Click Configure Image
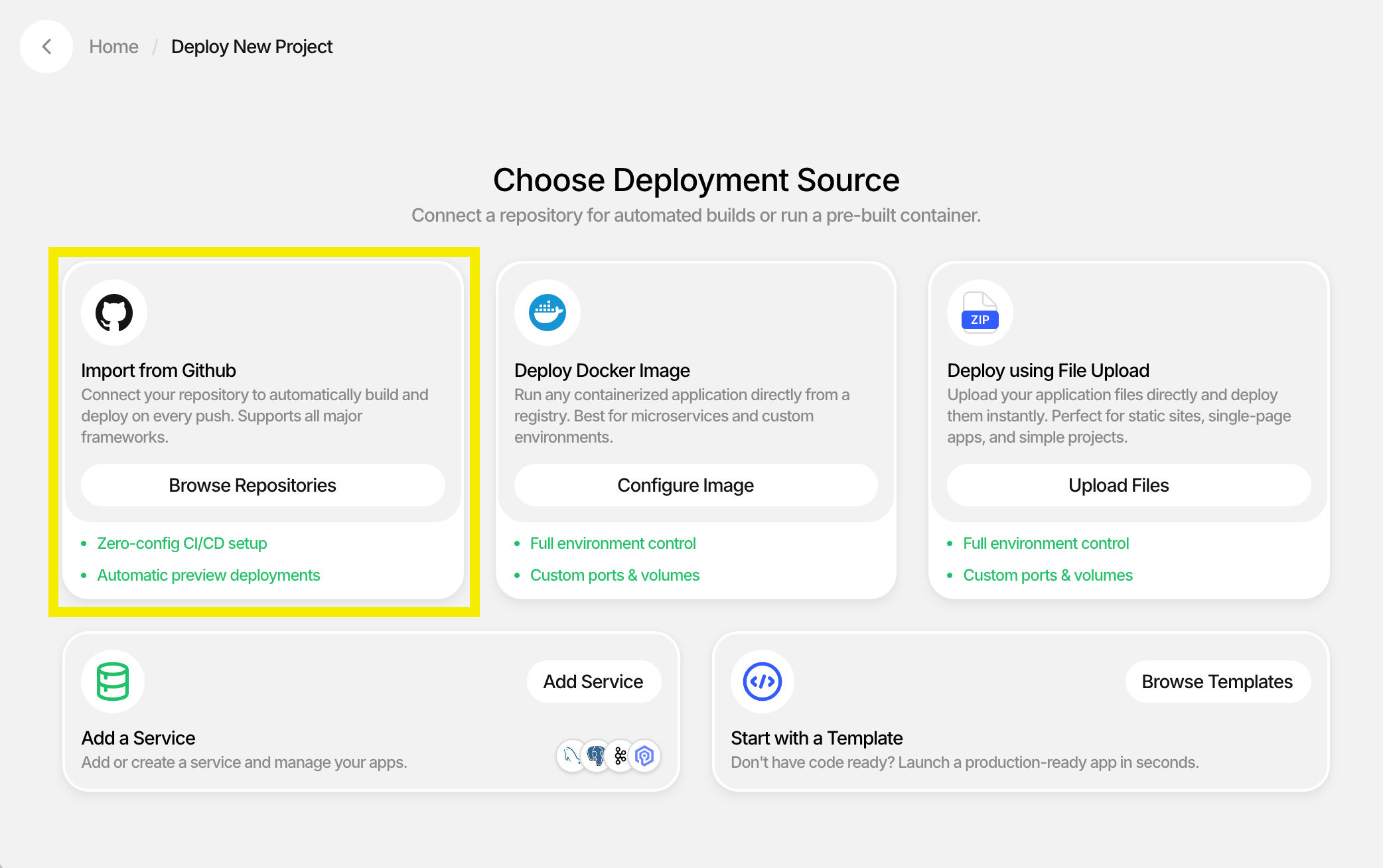The image size is (1383, 868). 686,485
